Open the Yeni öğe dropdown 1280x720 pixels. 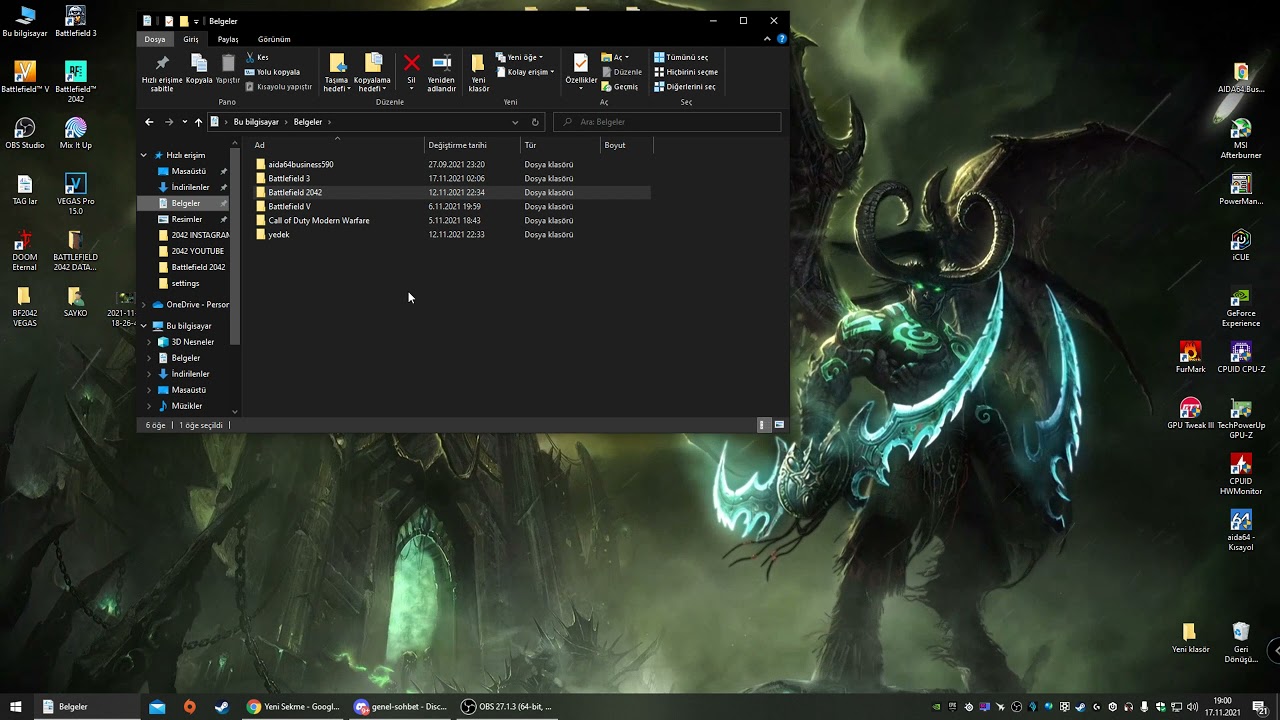pos(520,58)
